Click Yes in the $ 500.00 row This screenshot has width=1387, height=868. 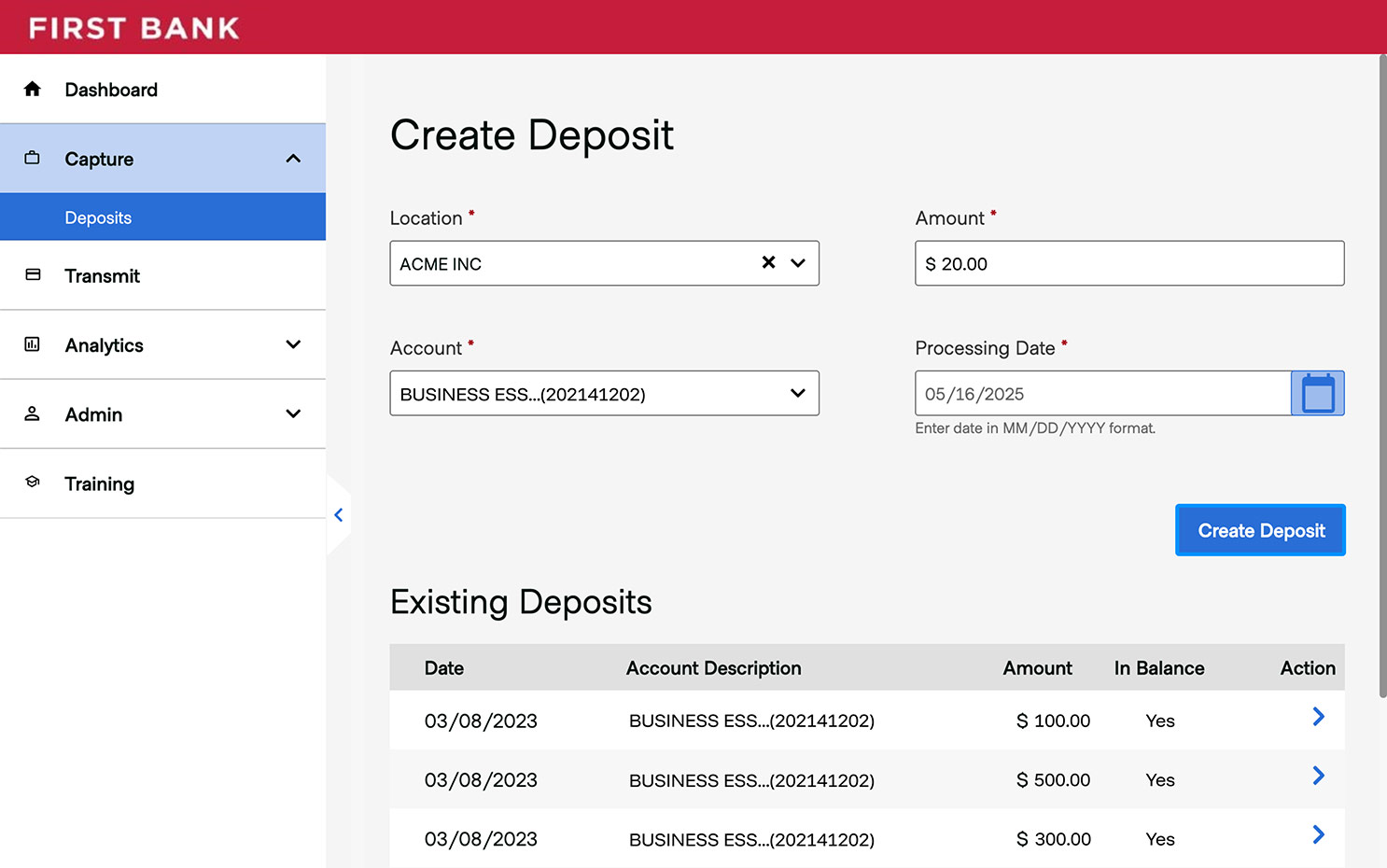click(1160, 779)
